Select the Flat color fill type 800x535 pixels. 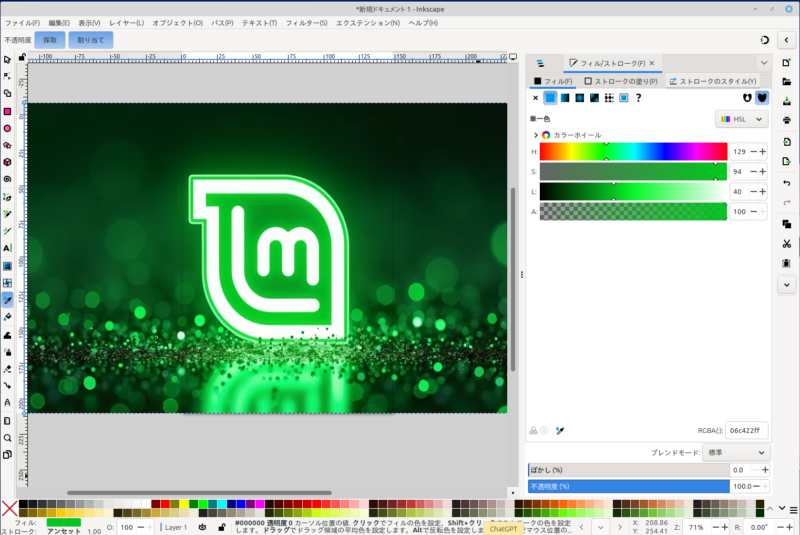(x=550, y=98)
